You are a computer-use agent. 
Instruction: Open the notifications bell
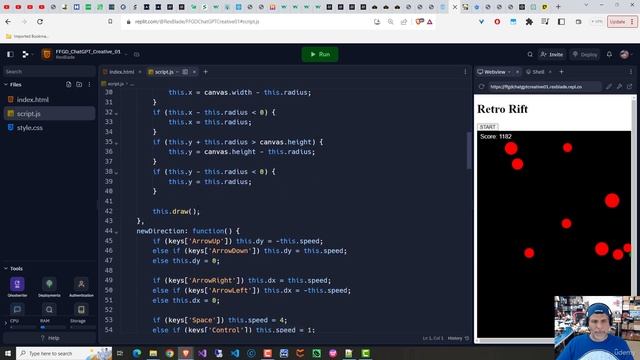[609, 54]
